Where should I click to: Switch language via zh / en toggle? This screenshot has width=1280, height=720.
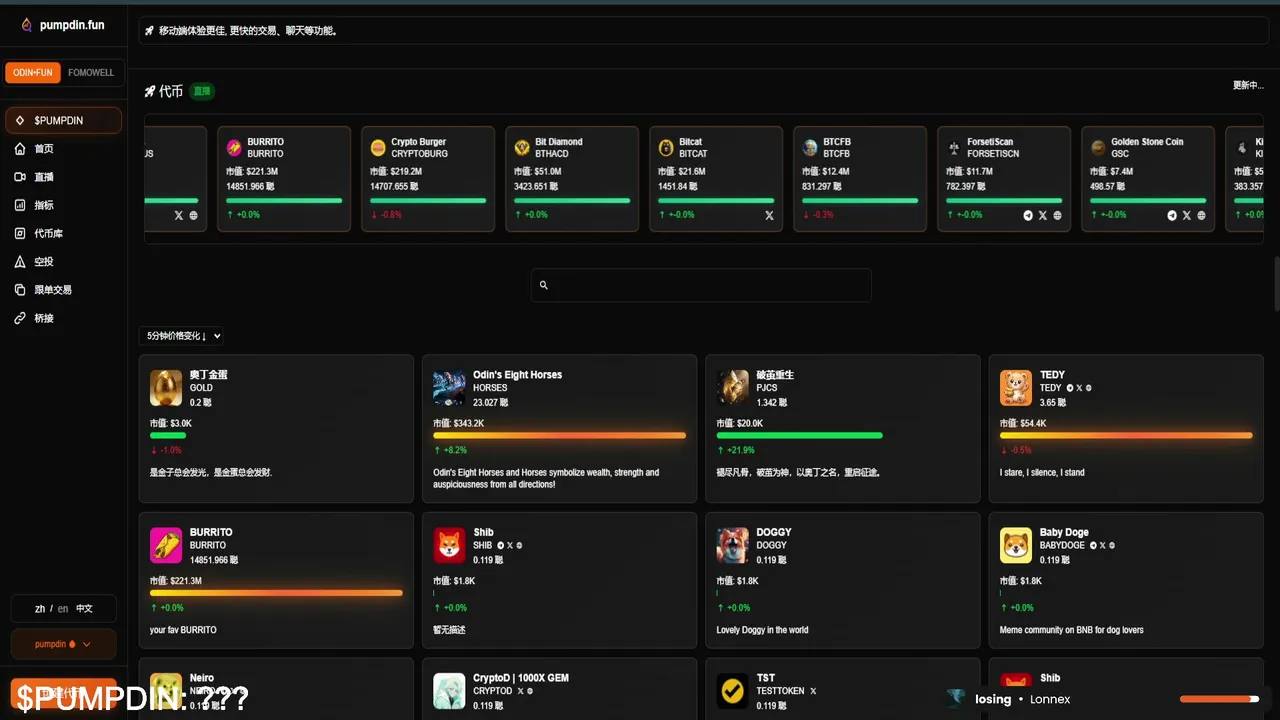pyautogui.click(x=64, y=608)
